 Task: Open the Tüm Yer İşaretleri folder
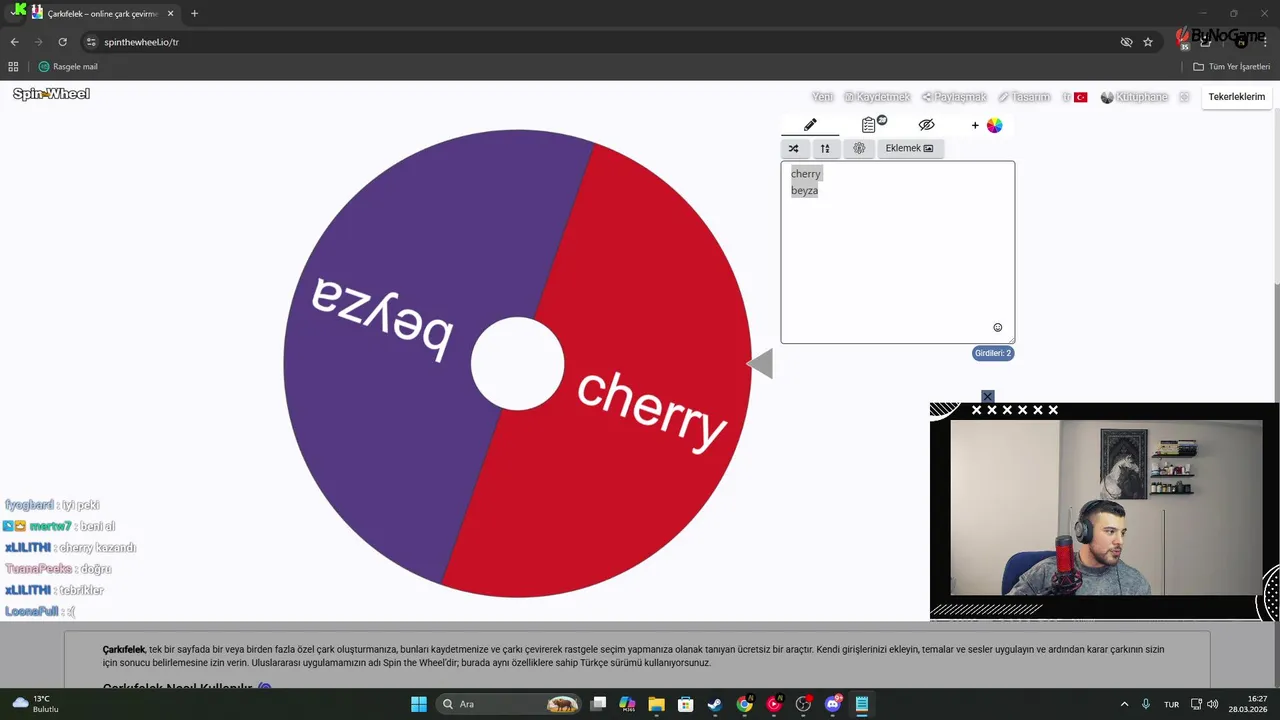(x=1232, y=67)
